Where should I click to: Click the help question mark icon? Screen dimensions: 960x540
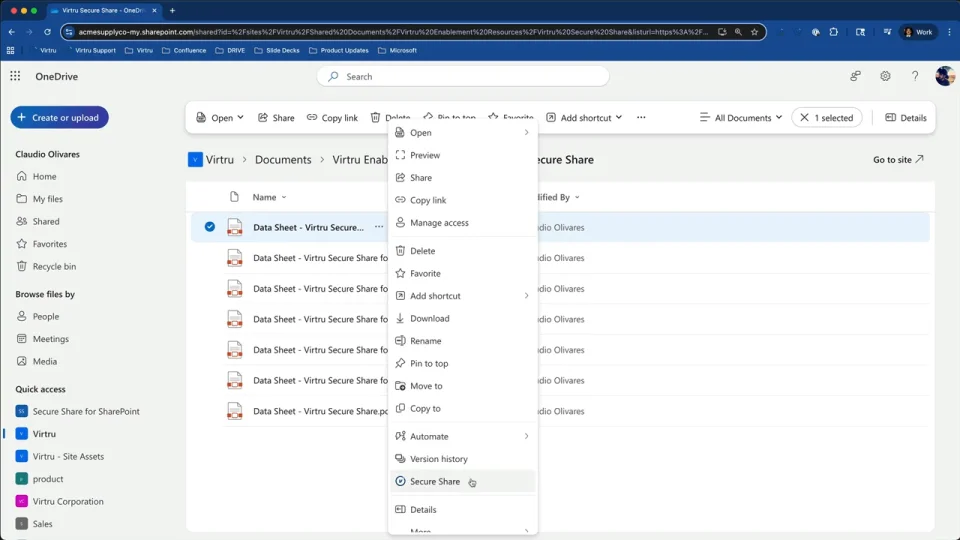point(914,76)
